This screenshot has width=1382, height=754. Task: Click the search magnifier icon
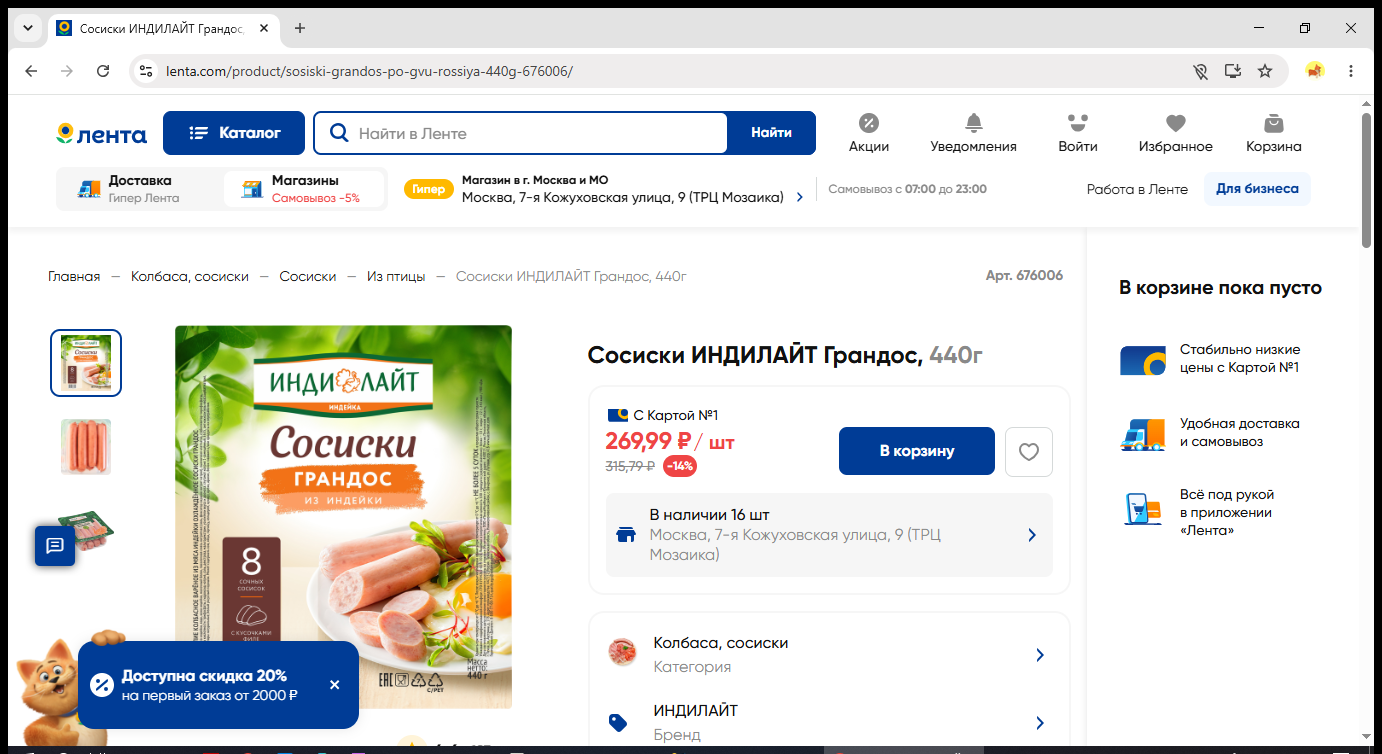(x=339, y=133)
